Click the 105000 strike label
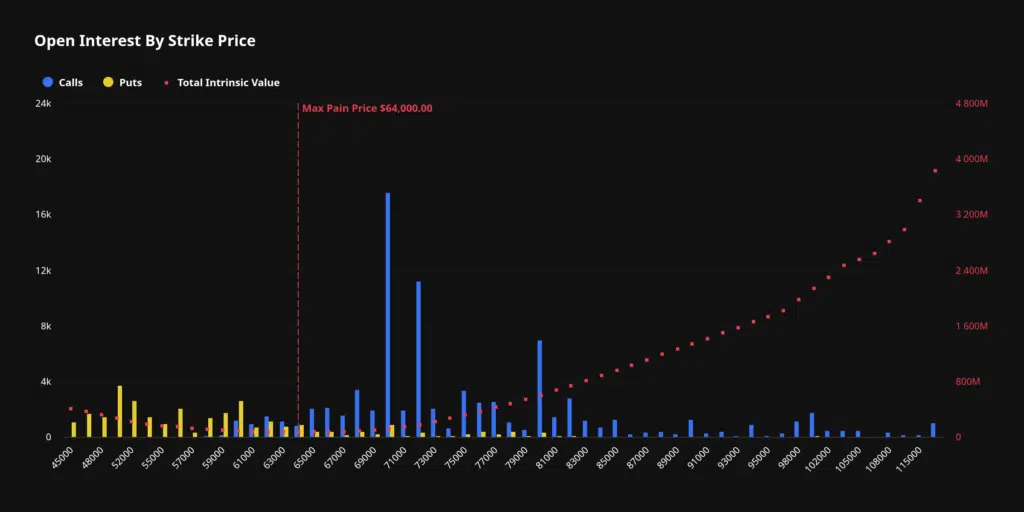The image size is (1024, 512). tap(850, 458)
